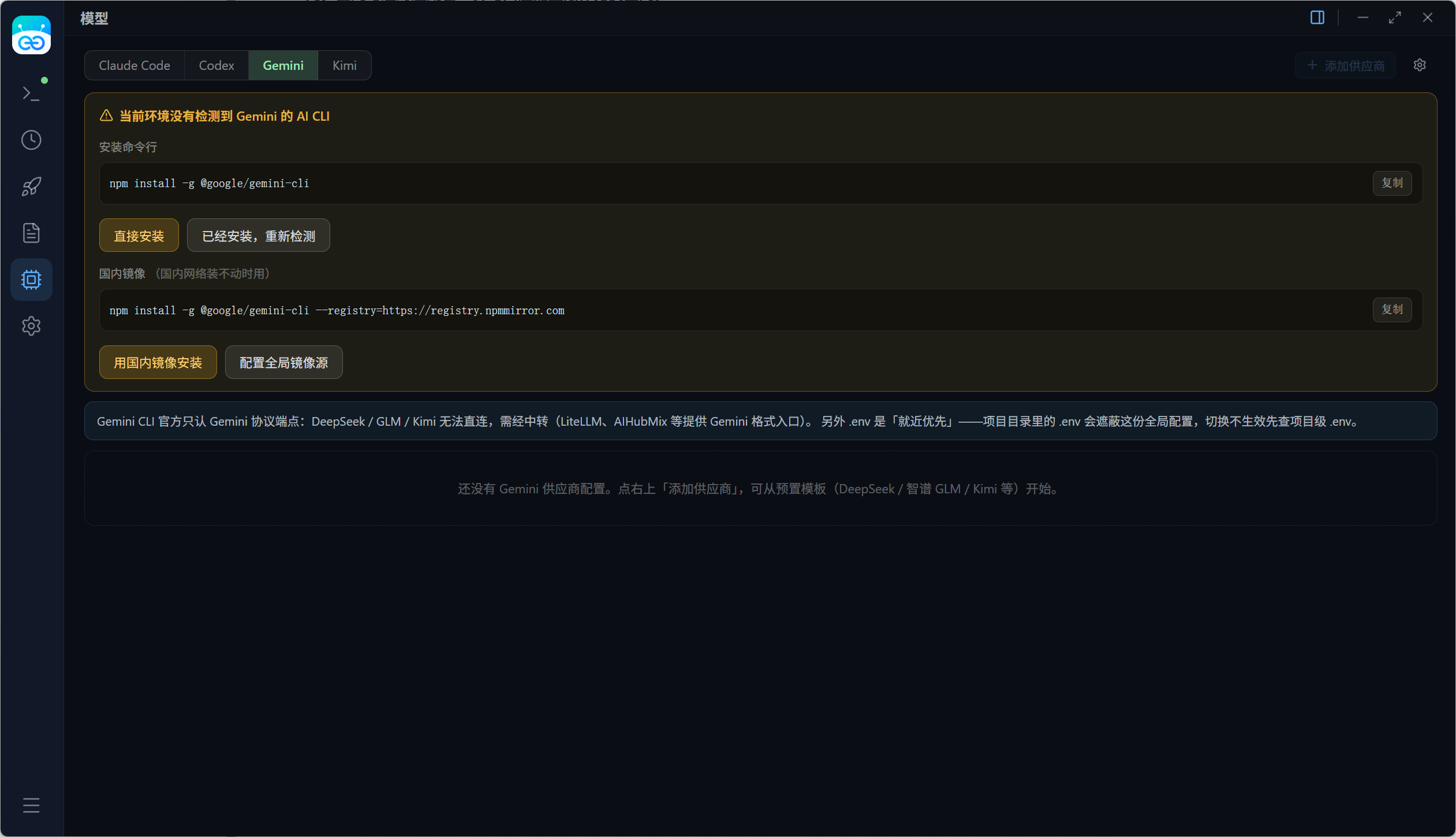Click the 直接安装 button
Image resolution: width=1456 pixels, height=837 pixels.
pos(139,236)
